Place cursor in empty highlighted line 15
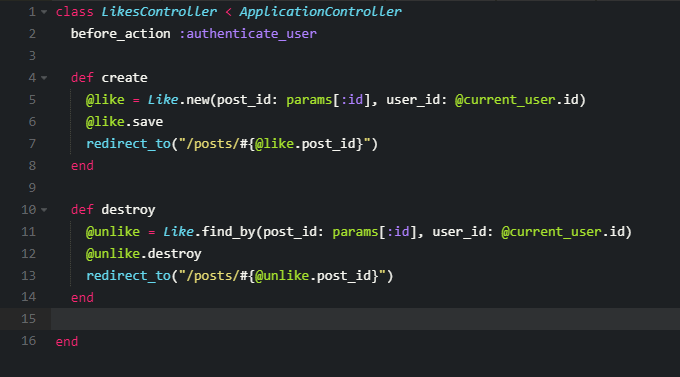Viewport: 680px width, 377px height. click(365, 319)
